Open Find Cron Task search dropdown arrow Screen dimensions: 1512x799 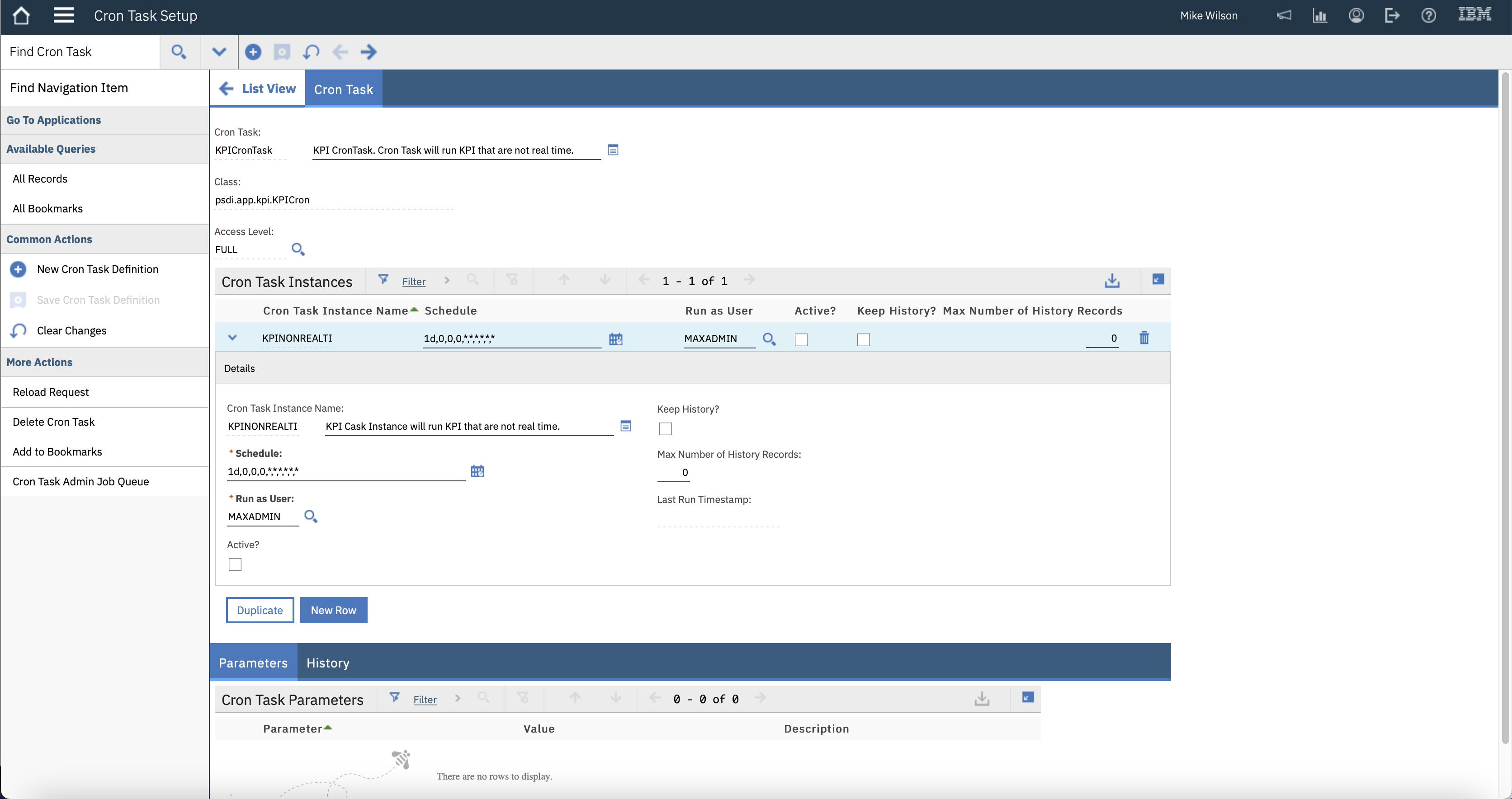[x=219, y=52]
